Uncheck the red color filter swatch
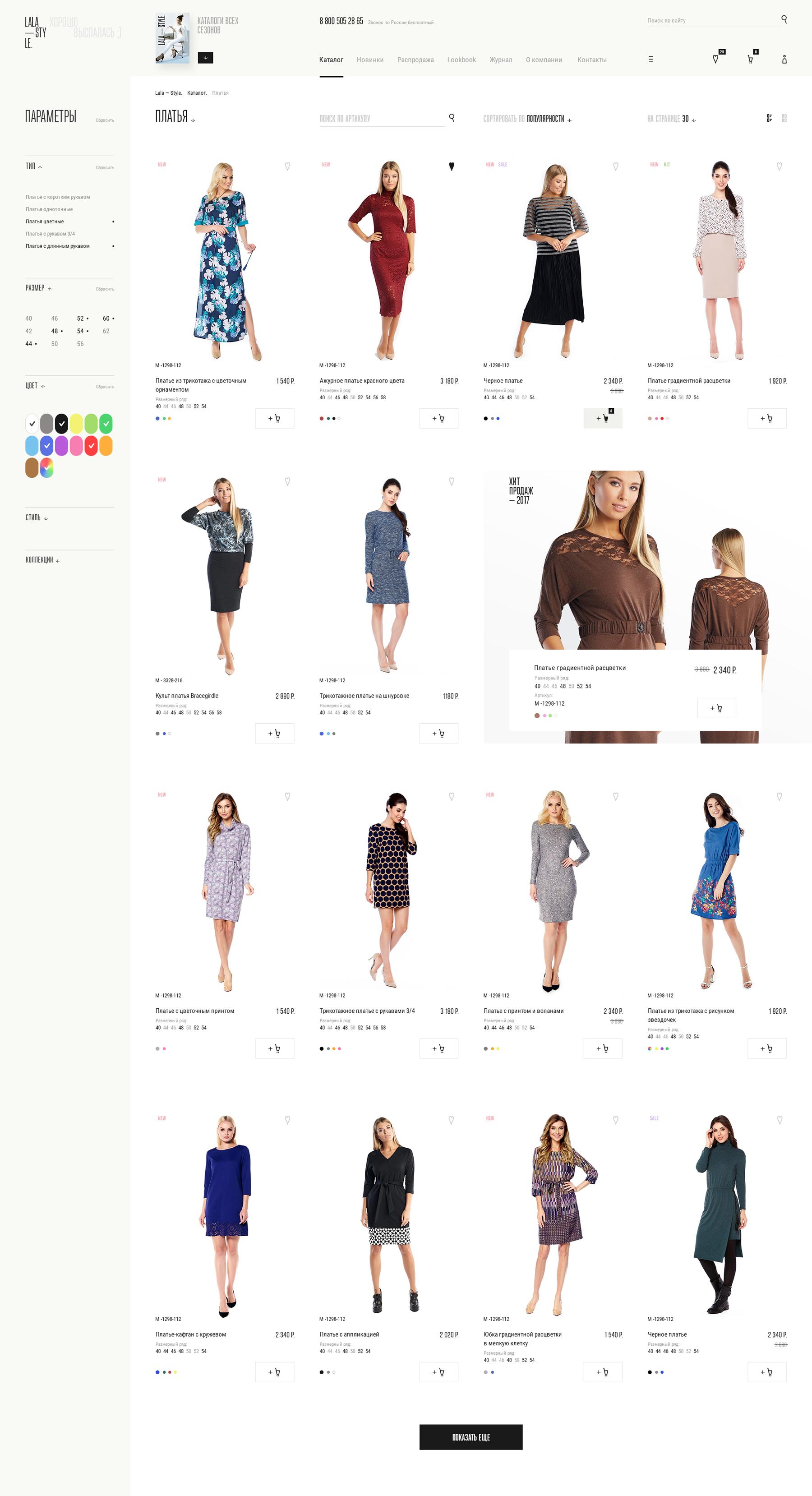The height and width of the screenshot is (1496, 812). tap(91, 446)
